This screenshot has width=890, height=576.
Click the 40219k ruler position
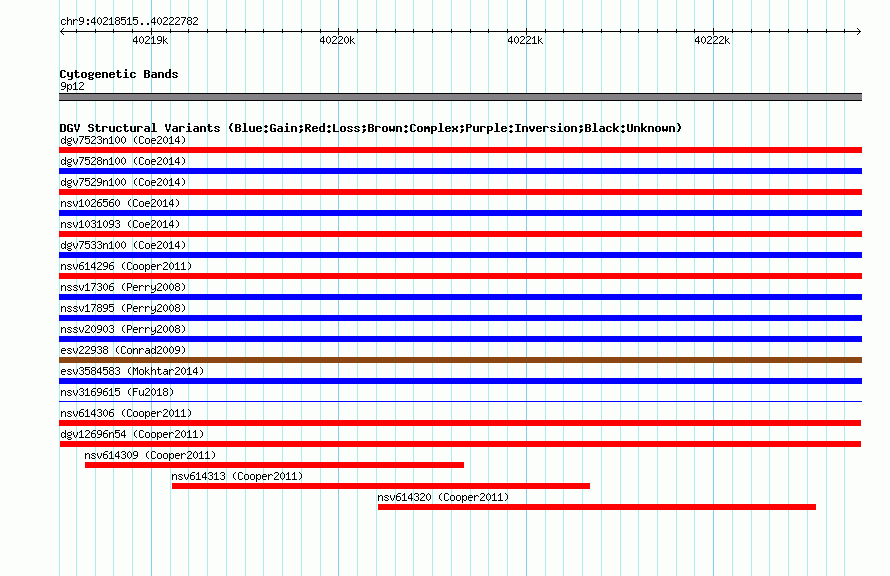[x=150, y=40]
